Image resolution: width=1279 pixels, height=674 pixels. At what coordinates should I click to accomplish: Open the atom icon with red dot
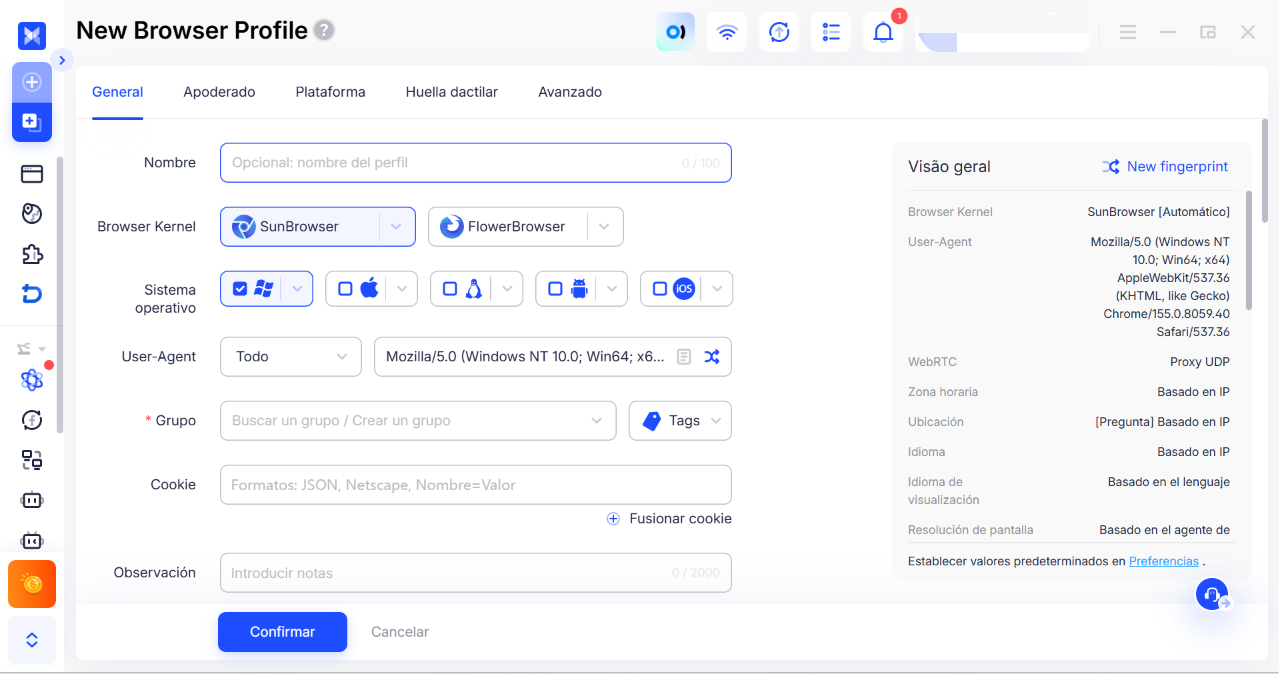click(32, 380)
